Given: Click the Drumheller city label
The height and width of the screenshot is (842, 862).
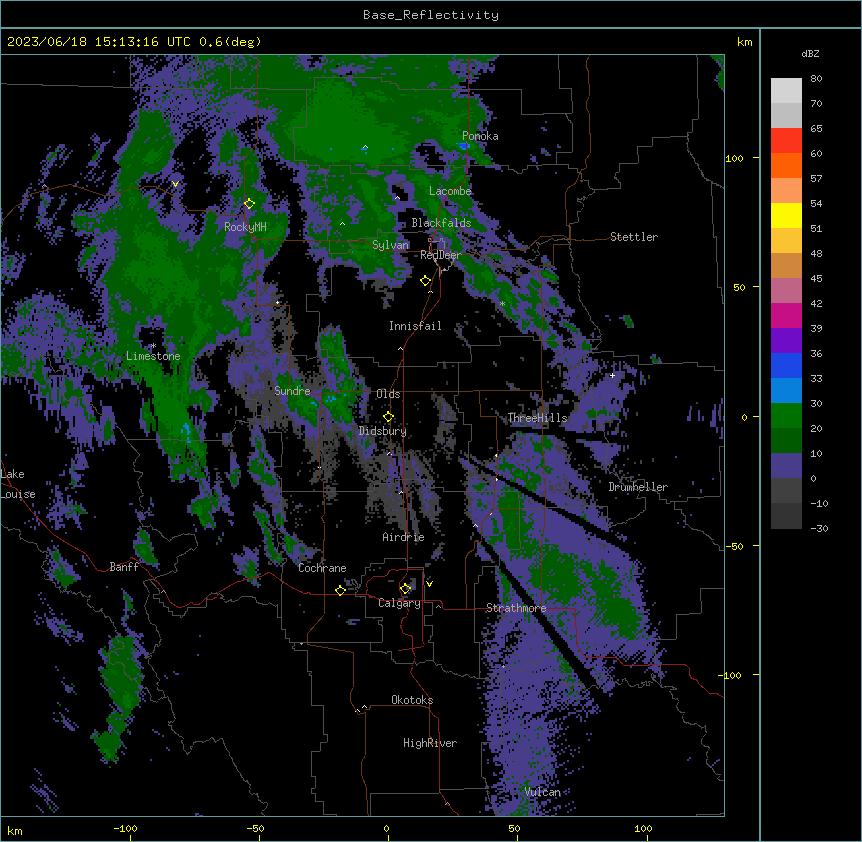Looking at the screenshot, I should [x=638, y=487].
